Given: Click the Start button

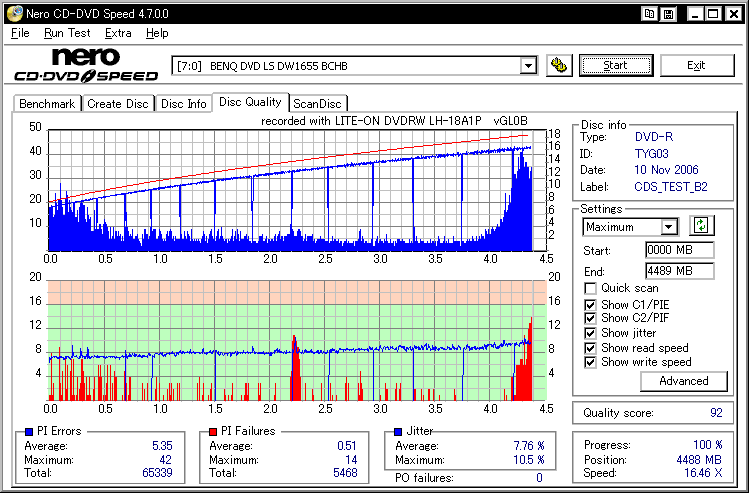Looking at the screenshot, I should coord(616,65).
